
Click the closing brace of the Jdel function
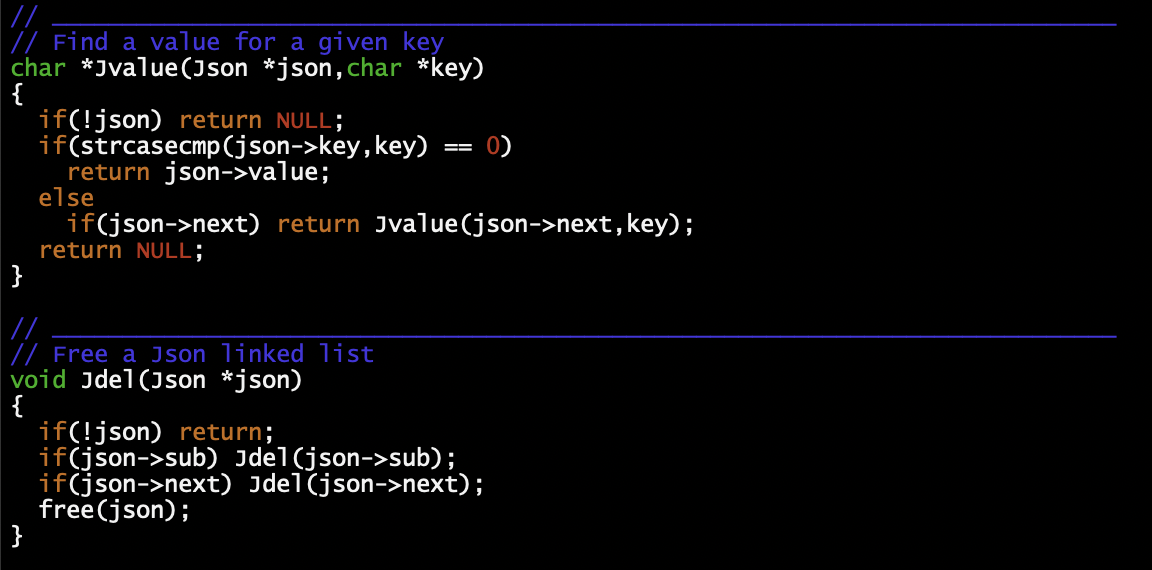pyautogui.click(x=17, y=536)
